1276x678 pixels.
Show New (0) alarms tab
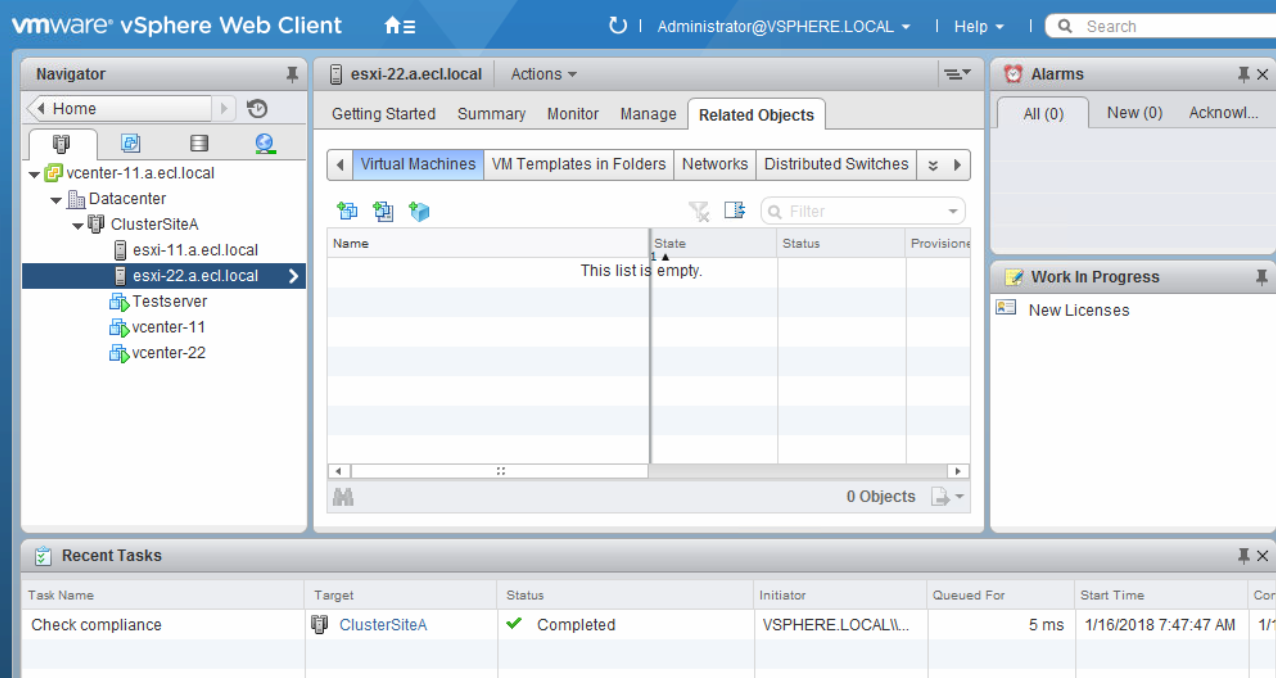click(1135, 113)
